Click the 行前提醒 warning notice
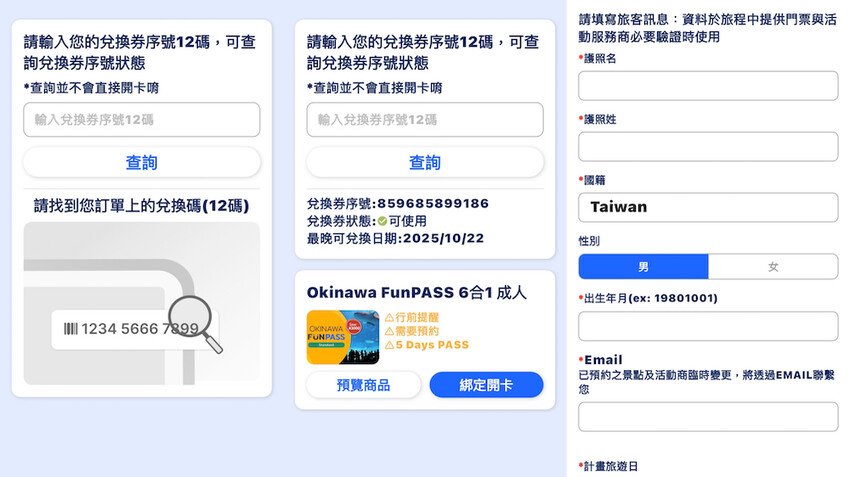Screen dimensions: 850x477 click(412, 317)
